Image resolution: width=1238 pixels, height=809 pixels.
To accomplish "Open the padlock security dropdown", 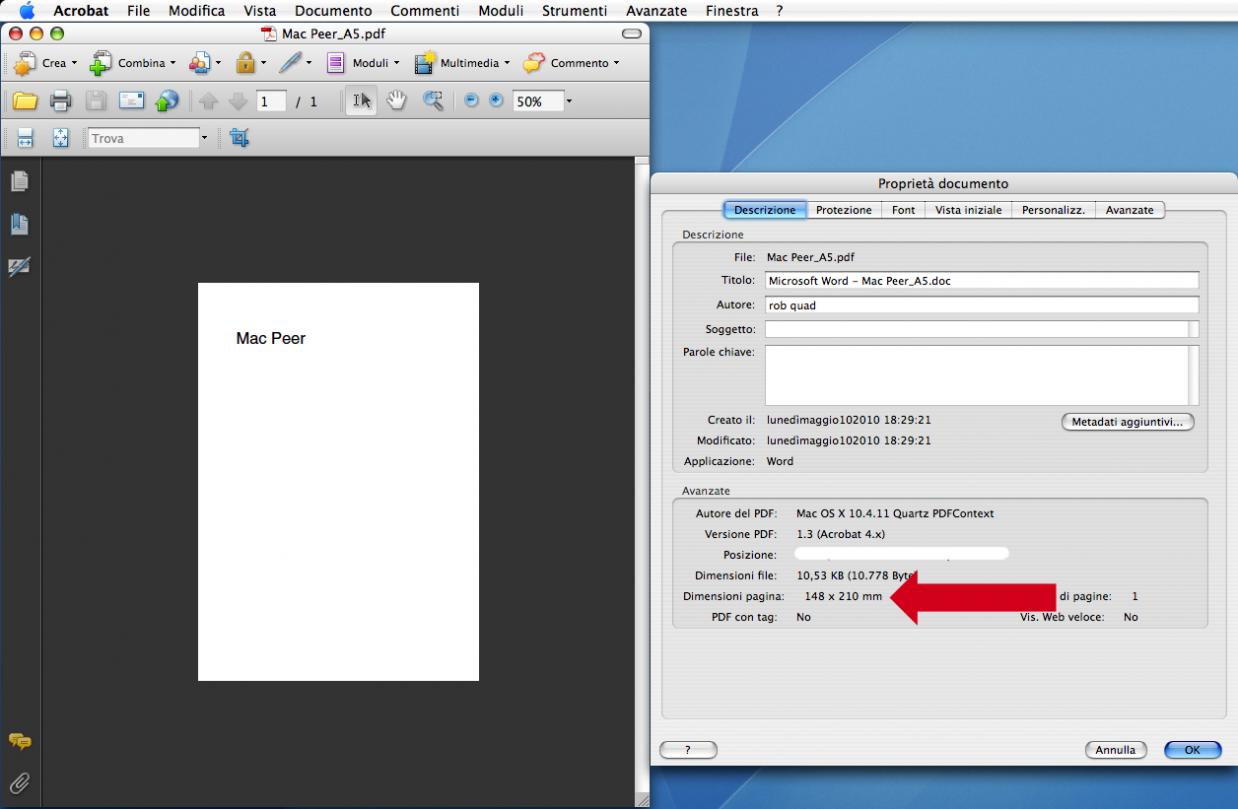I will [250, 63].
